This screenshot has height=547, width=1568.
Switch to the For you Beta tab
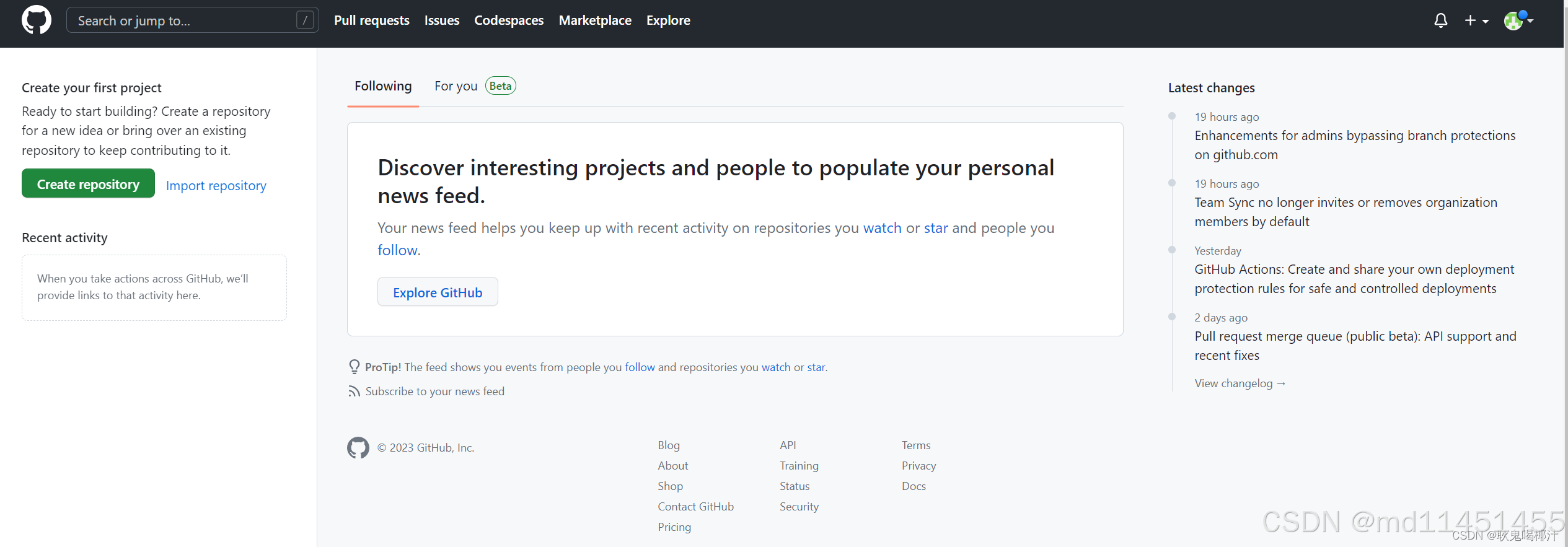coord(475,86)
